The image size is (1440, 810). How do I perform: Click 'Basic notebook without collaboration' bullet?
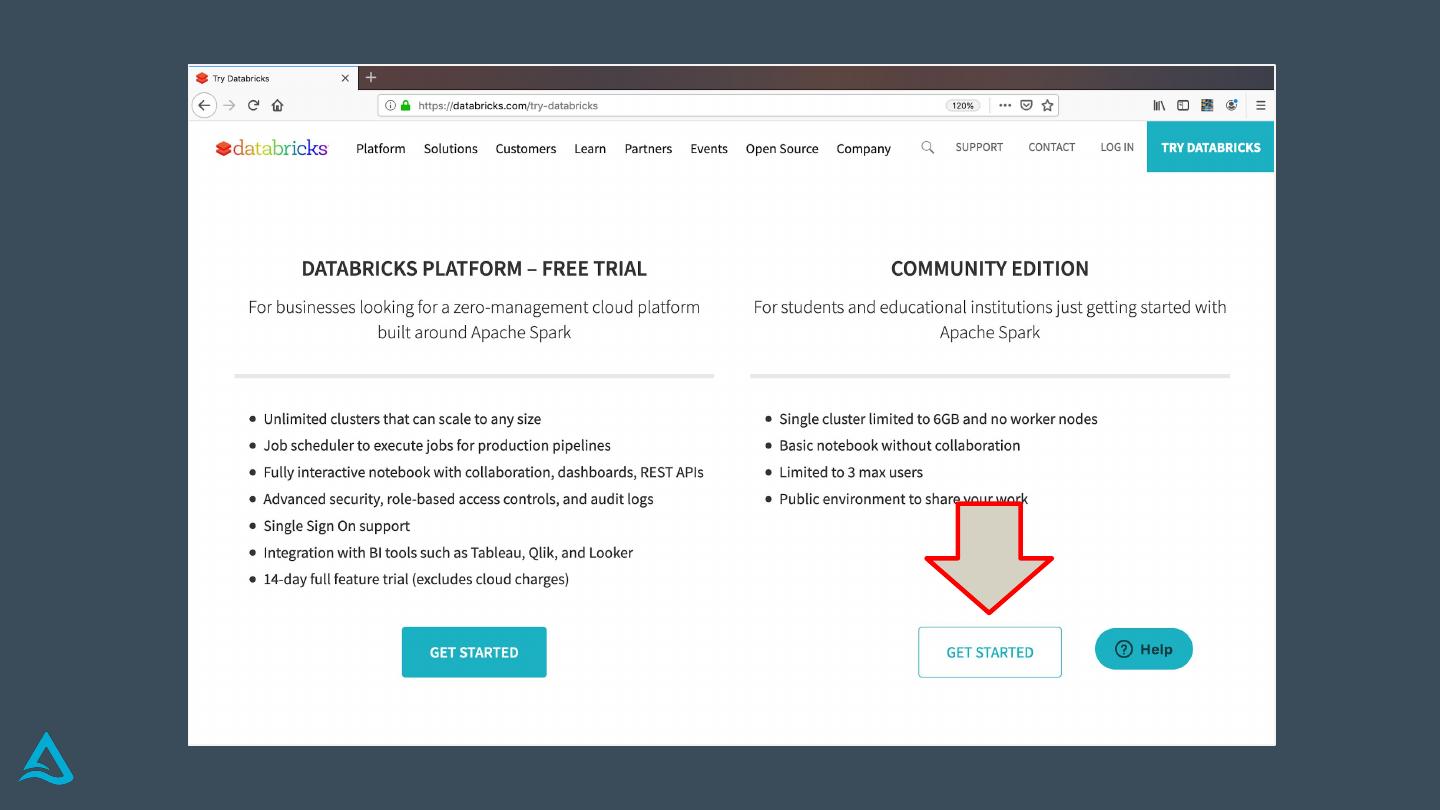pyautogui.click(x=900, y=446)
